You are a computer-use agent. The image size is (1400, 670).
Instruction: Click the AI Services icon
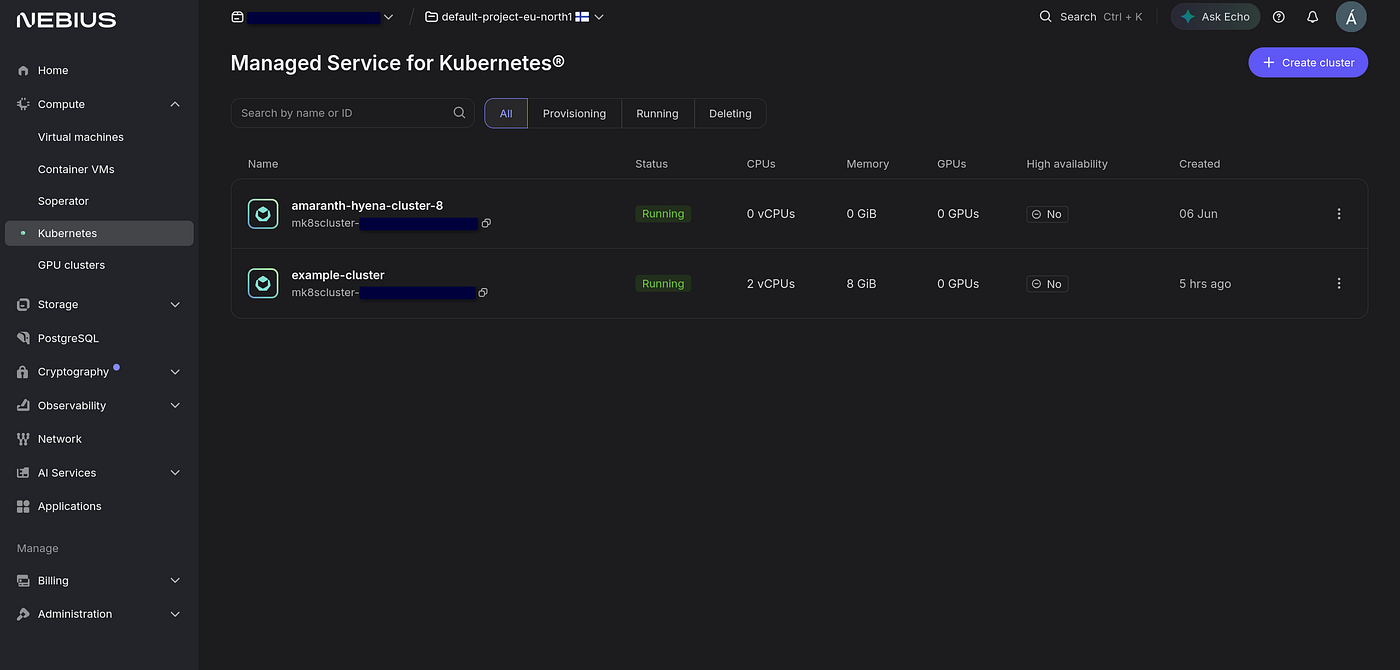23,473
